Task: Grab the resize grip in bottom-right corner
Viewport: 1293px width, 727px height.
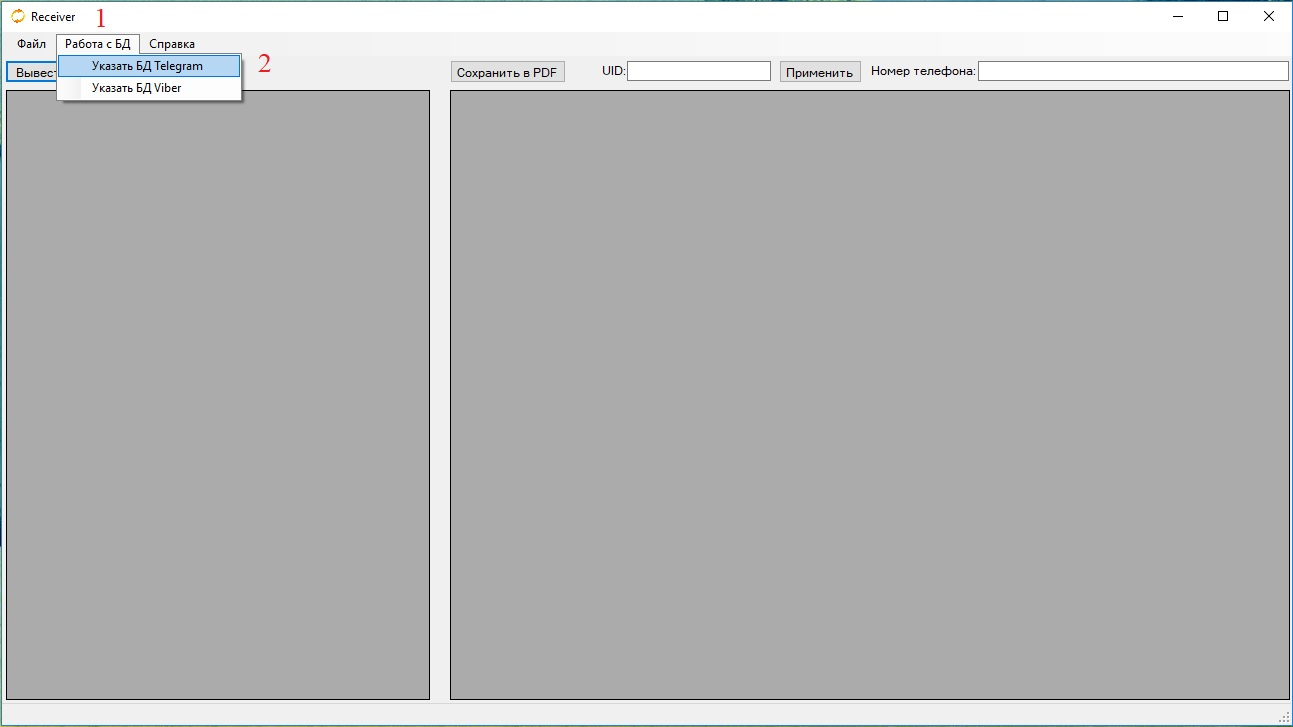Action: 1285,719
